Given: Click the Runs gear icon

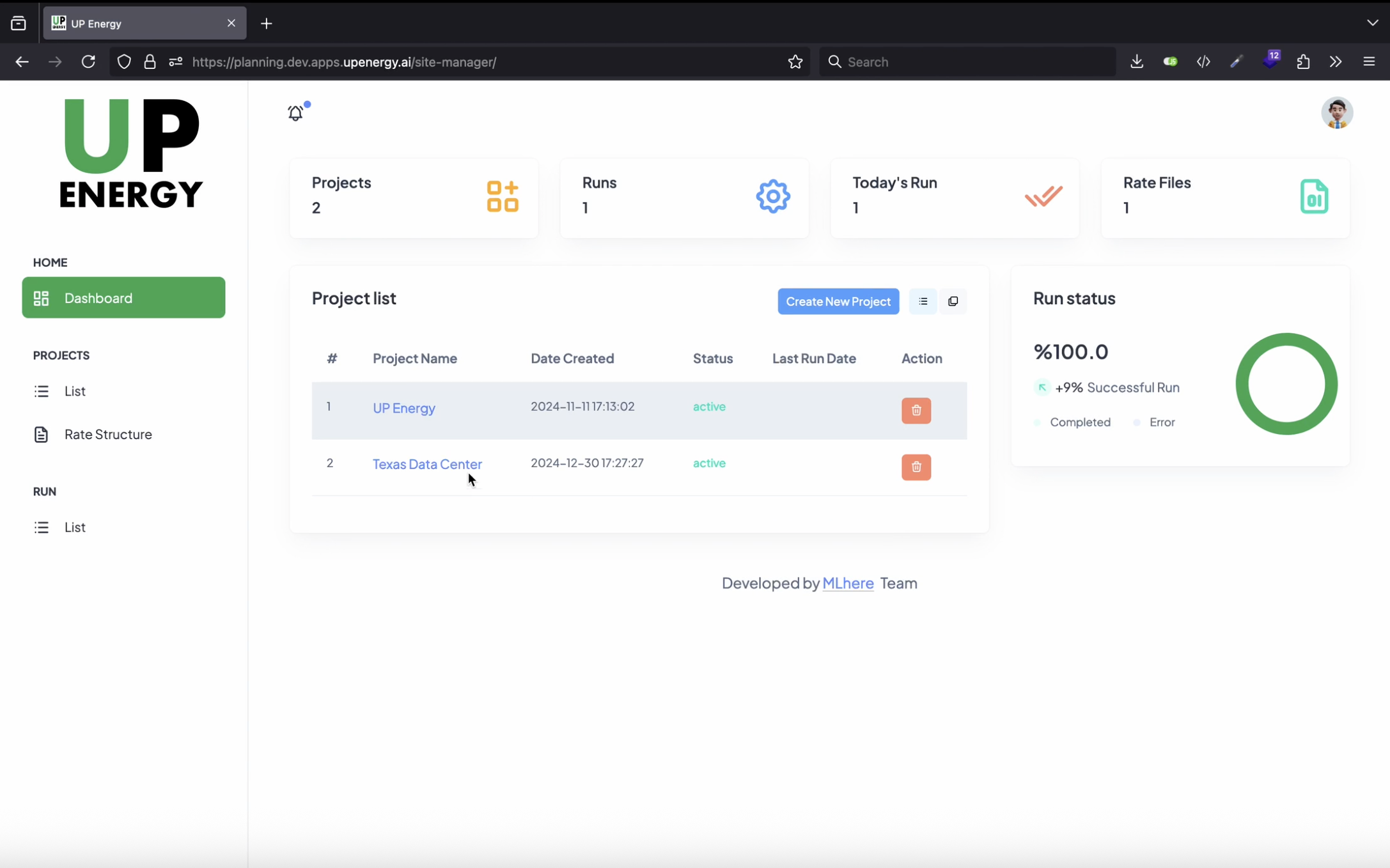Looking at the screenshot, I should click(x=772, y=196).
